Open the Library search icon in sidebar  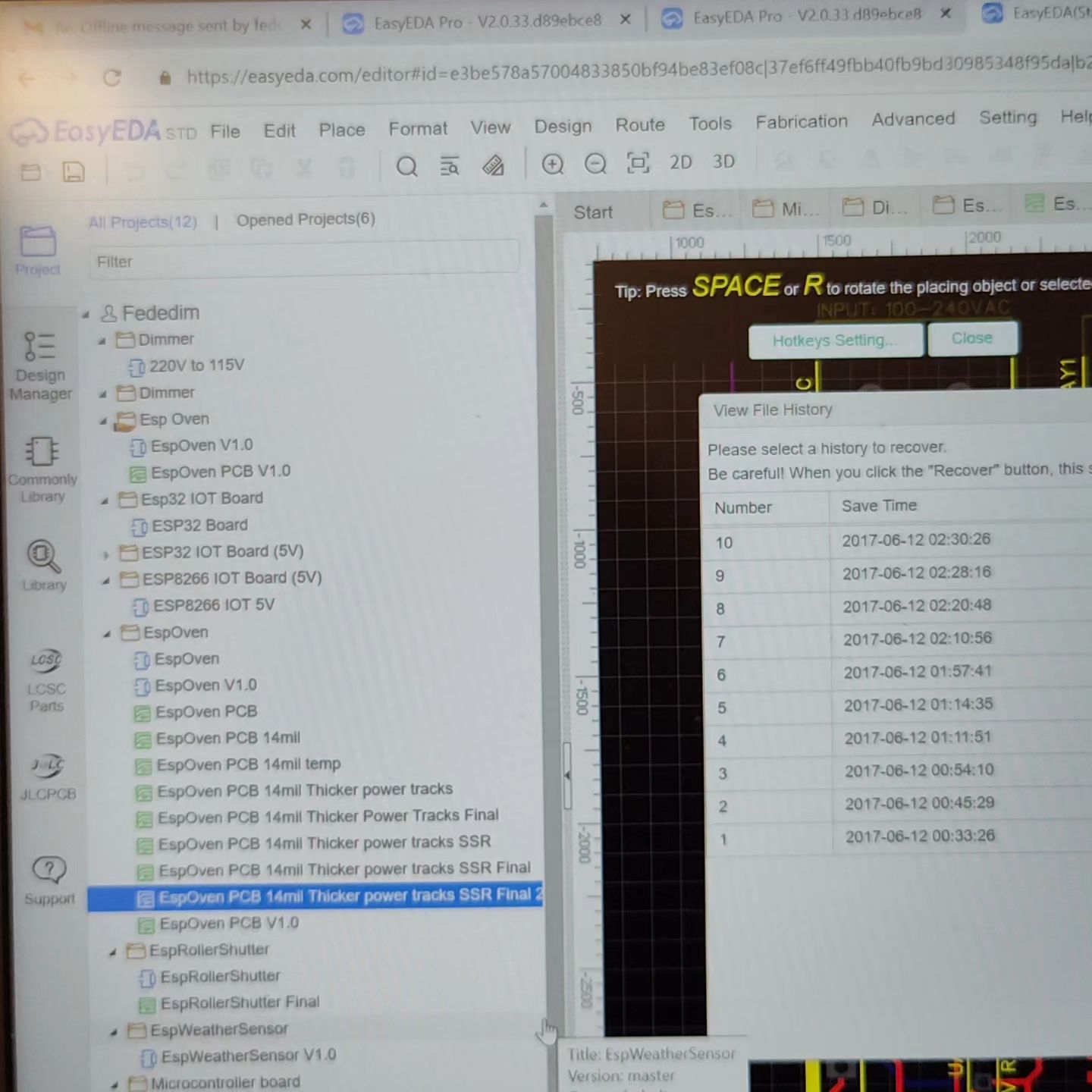(x=44, y=565)
